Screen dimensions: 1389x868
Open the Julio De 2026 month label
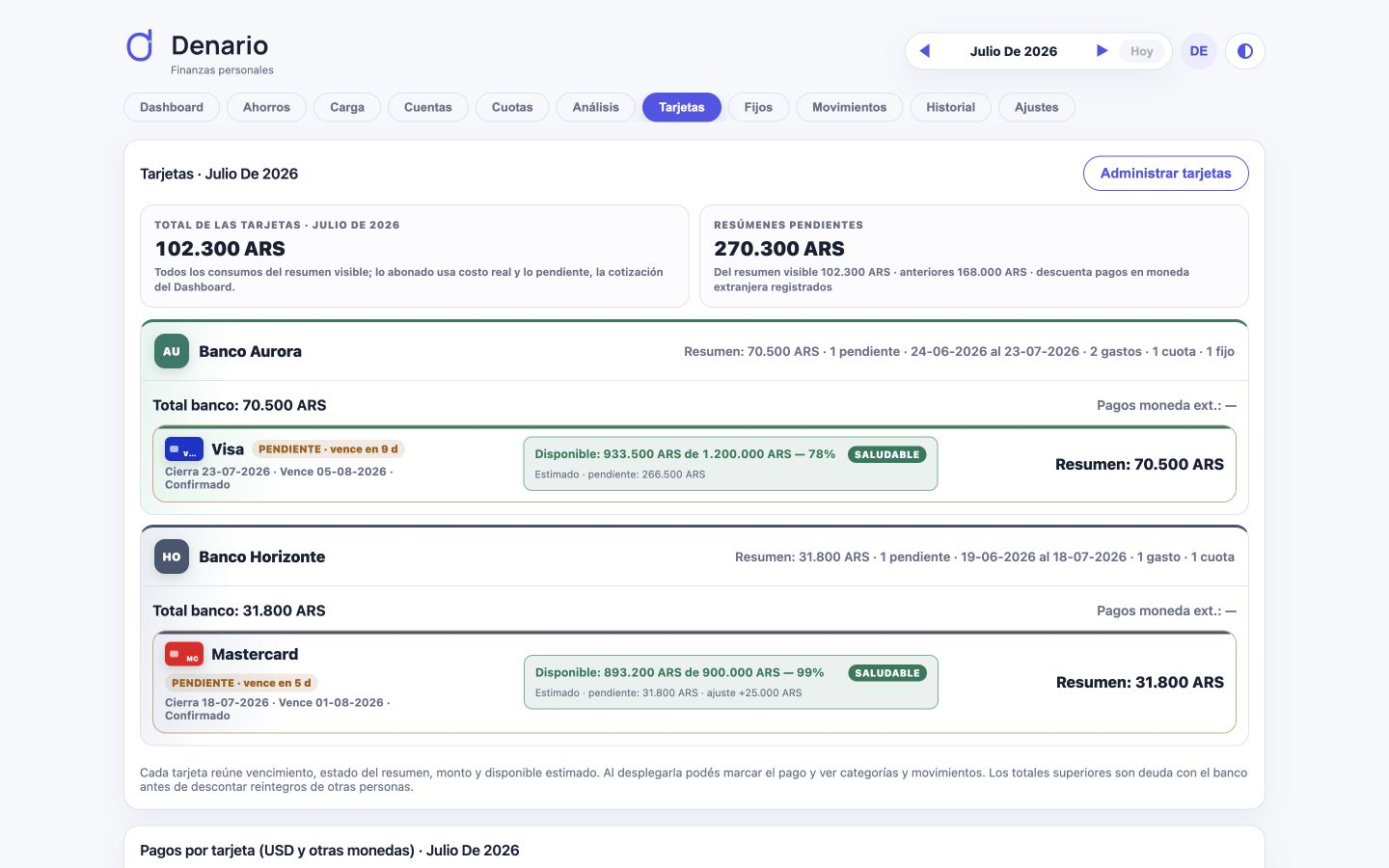[x=1014, y=51]
